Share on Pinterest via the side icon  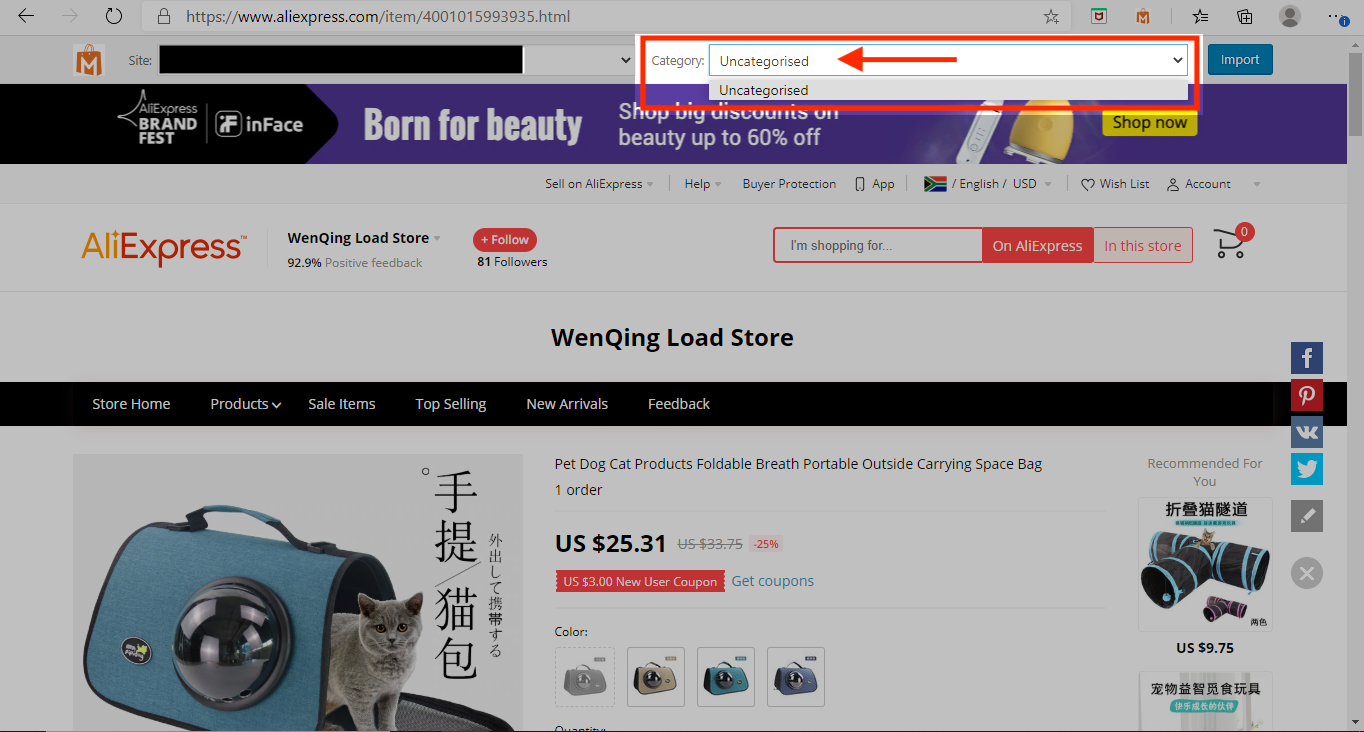(x=1306, y=395)
